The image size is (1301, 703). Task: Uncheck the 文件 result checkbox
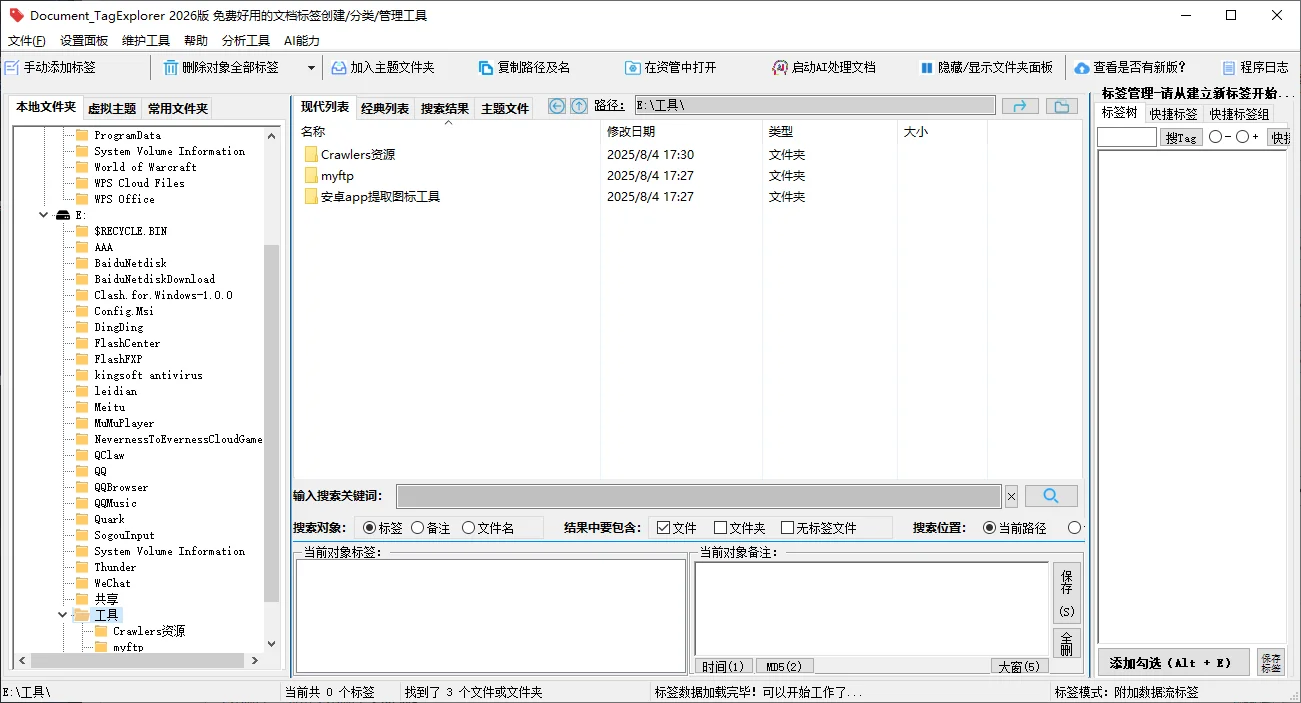(663, 528)
